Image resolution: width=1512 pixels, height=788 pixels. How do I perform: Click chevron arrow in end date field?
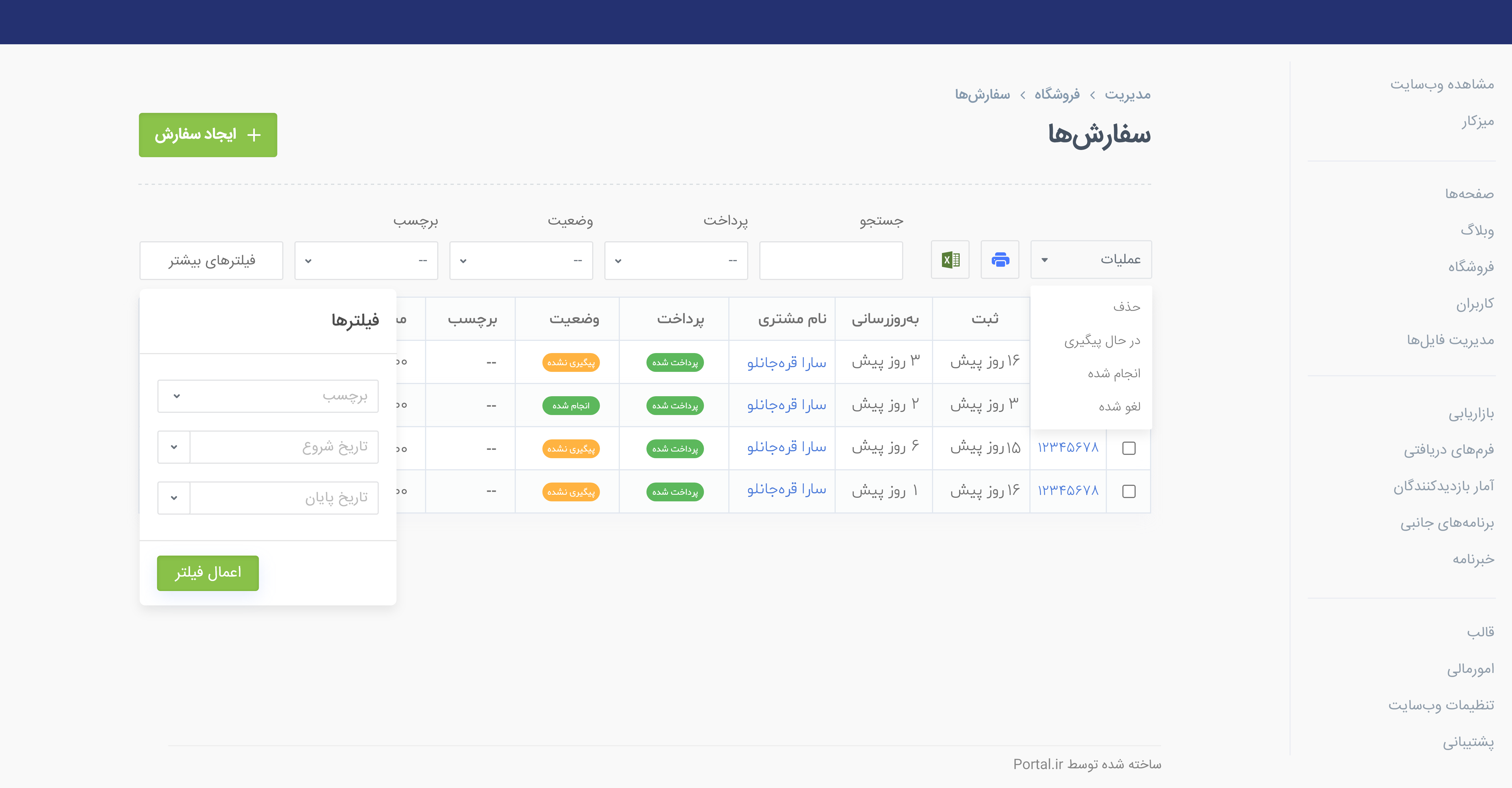174,498
